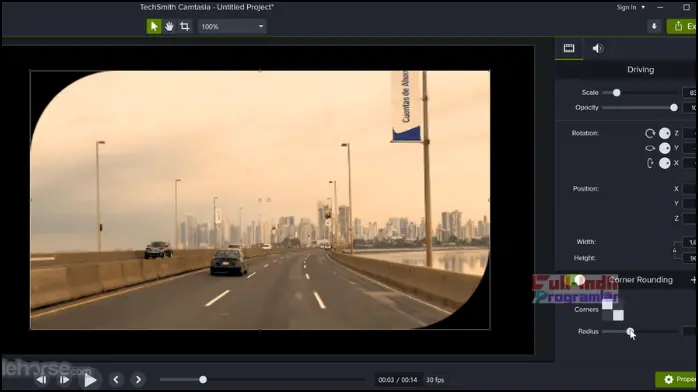
Task: Click the X rotation dial
Action: (x=665, y=163)
